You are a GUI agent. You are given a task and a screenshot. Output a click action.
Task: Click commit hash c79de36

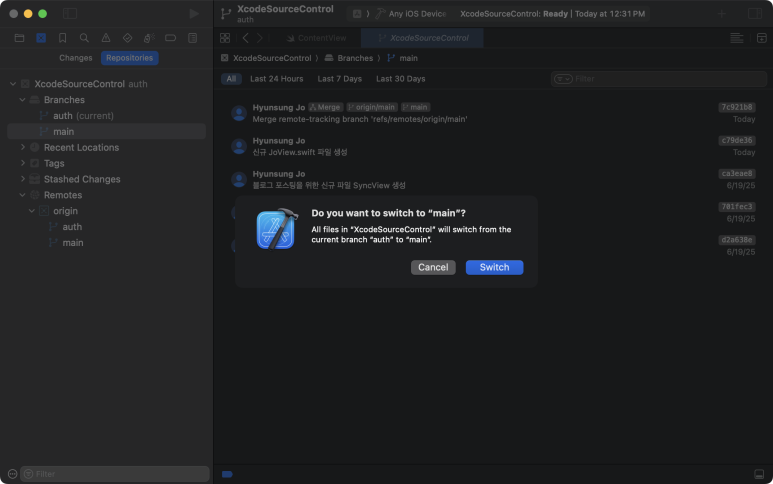coord(737,140)
